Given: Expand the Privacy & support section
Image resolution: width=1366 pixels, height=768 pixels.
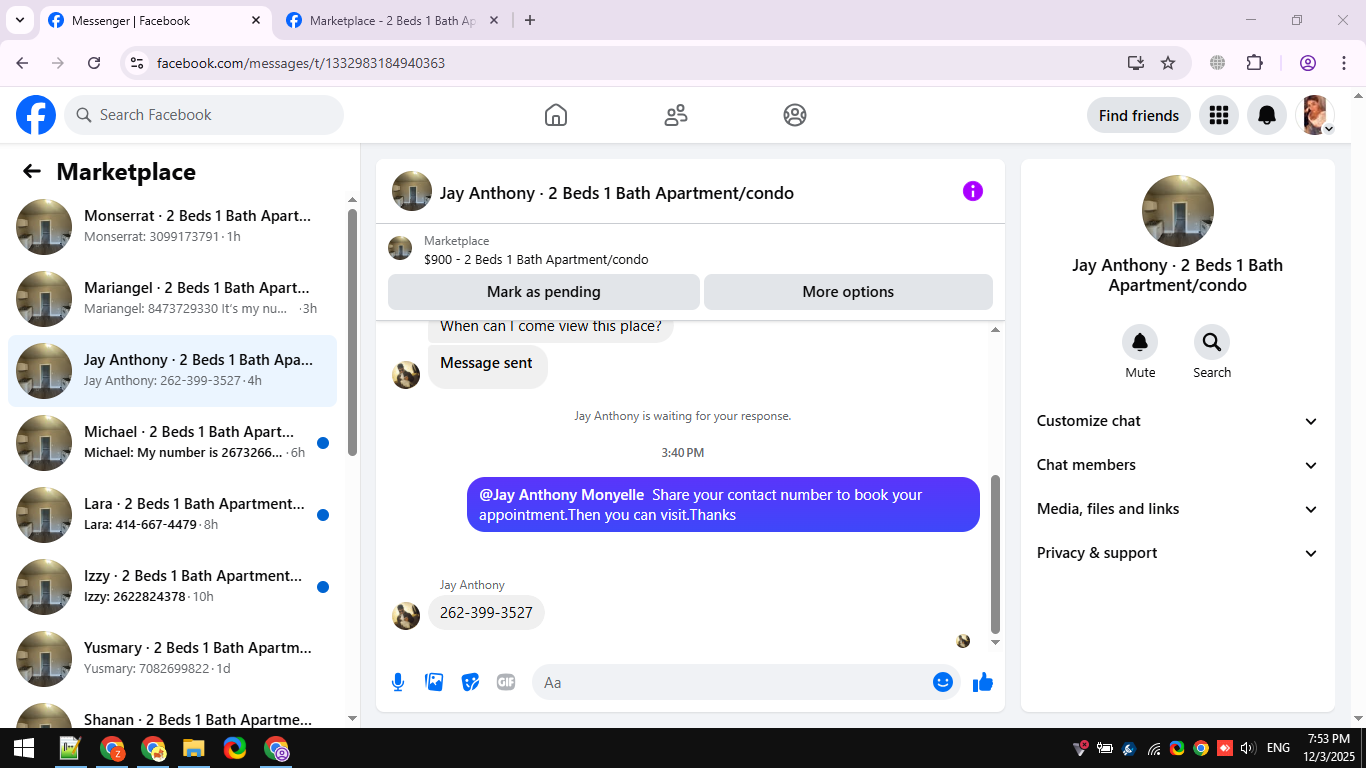Looking at the screenshot, I should [x=1178, y=553].
